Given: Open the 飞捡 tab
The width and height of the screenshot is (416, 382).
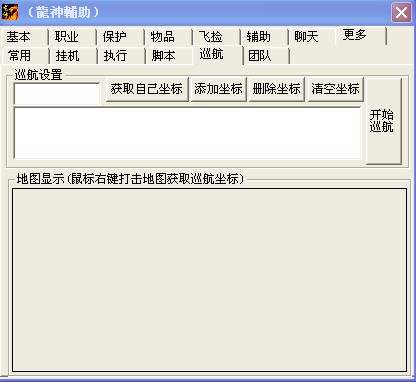Looking at the screenshot, I should 217,37.
